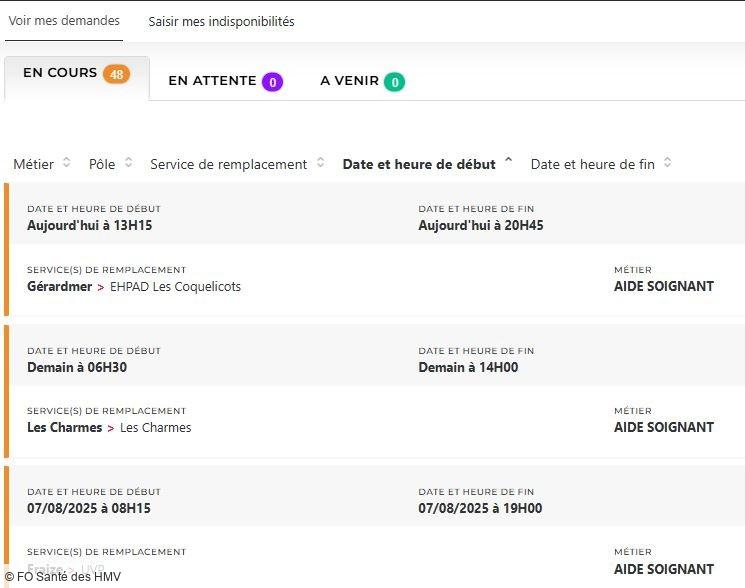Click Gérardmer in the first request
745x588 pixels.
59,286
